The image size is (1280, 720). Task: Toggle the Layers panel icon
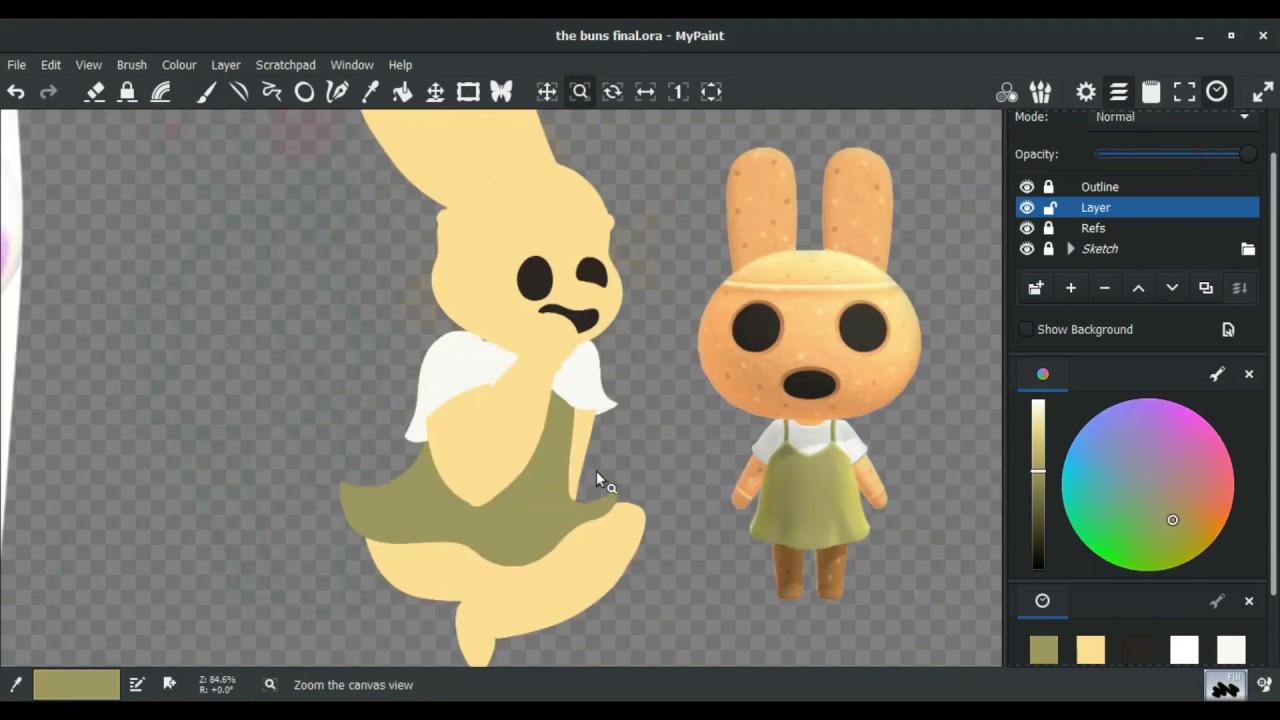pyautogui.click(x=1119, y=92)
